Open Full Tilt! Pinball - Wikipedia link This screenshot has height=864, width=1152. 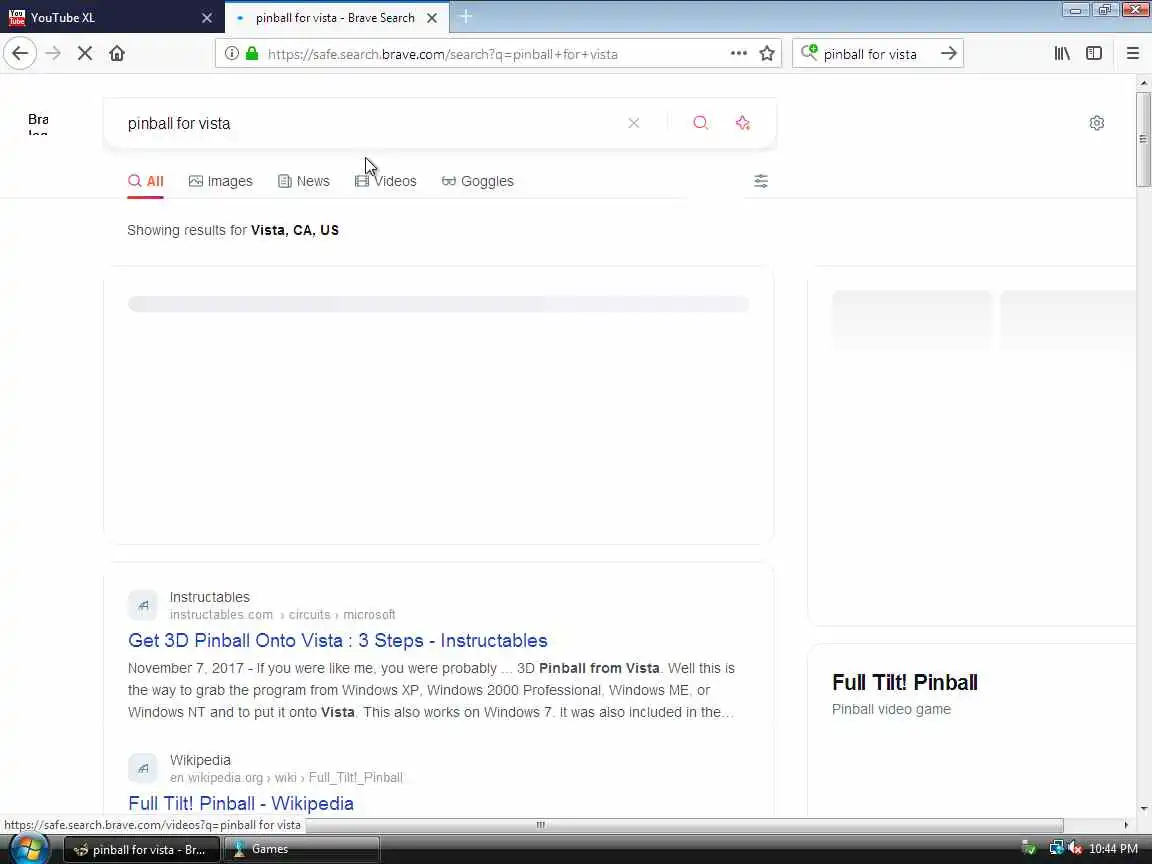(x=240, y=803)
